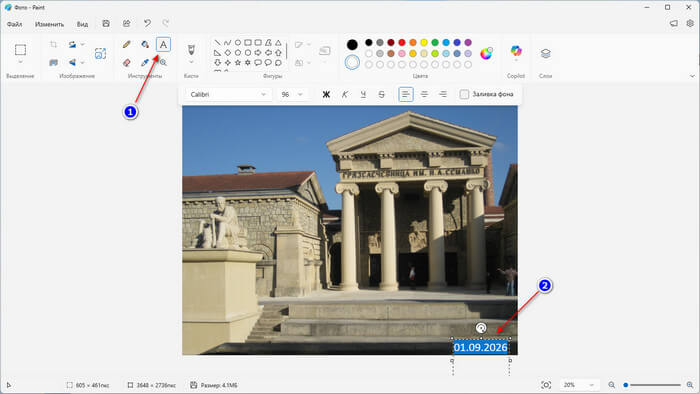Click the Save icon in title bar
This screenshot has width=700, height=394.
pos(106,24)
